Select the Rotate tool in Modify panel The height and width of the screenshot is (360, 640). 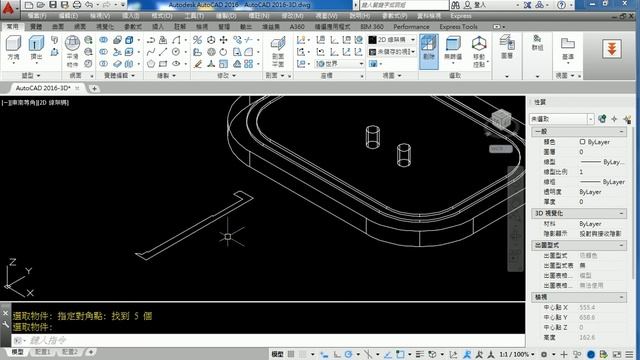[x=224, y=52]
